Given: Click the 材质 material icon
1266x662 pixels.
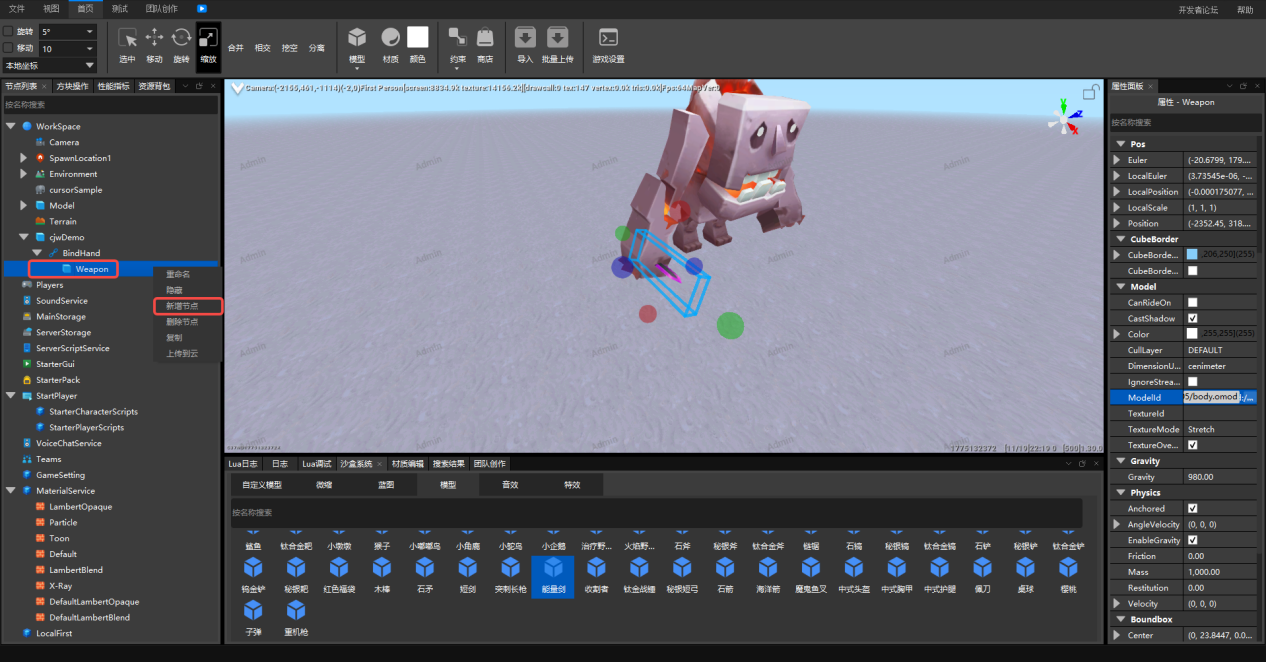Looking at the screenshot, I should 391,39.
